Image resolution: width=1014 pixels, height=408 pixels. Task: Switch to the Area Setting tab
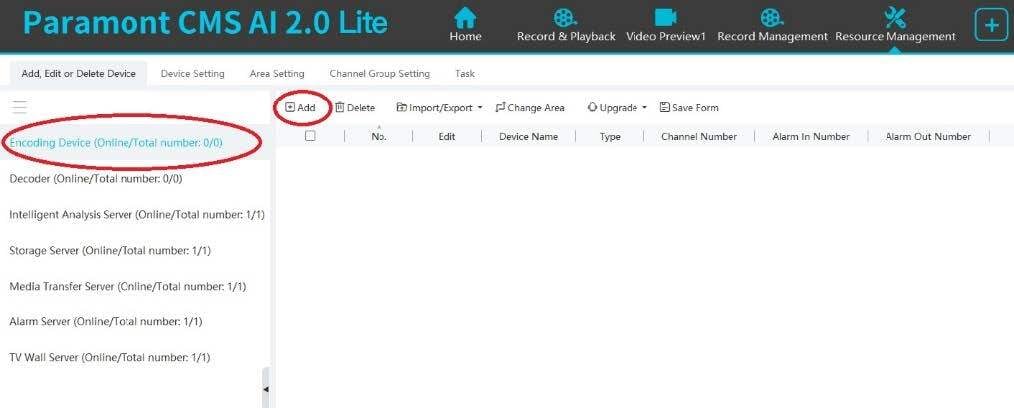pyautogui.click(x=277, y=74)
